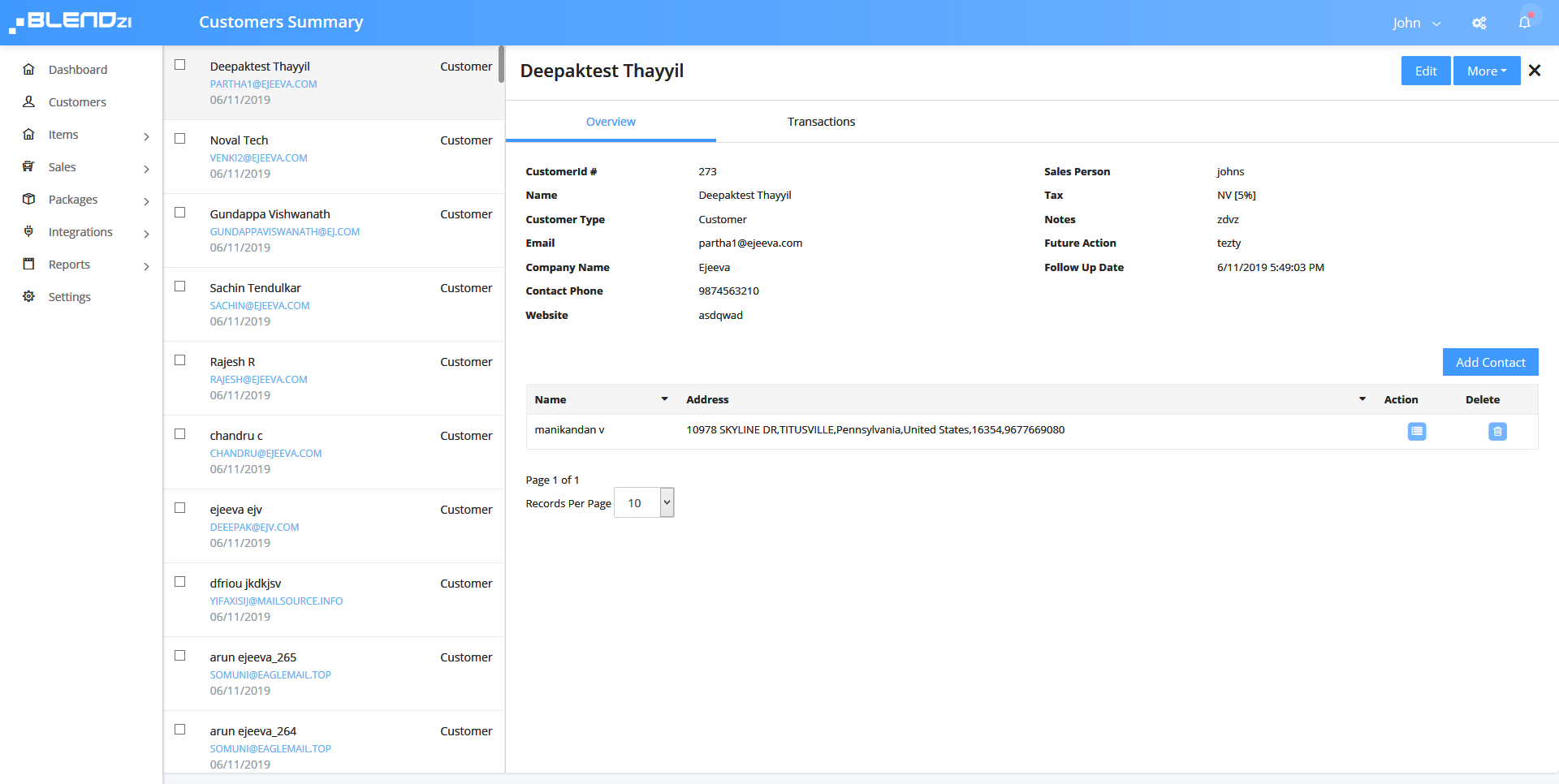Tick the Rajesh R checkbox
The width and height of the screenshot is (1559, 784).
point(180,360)
